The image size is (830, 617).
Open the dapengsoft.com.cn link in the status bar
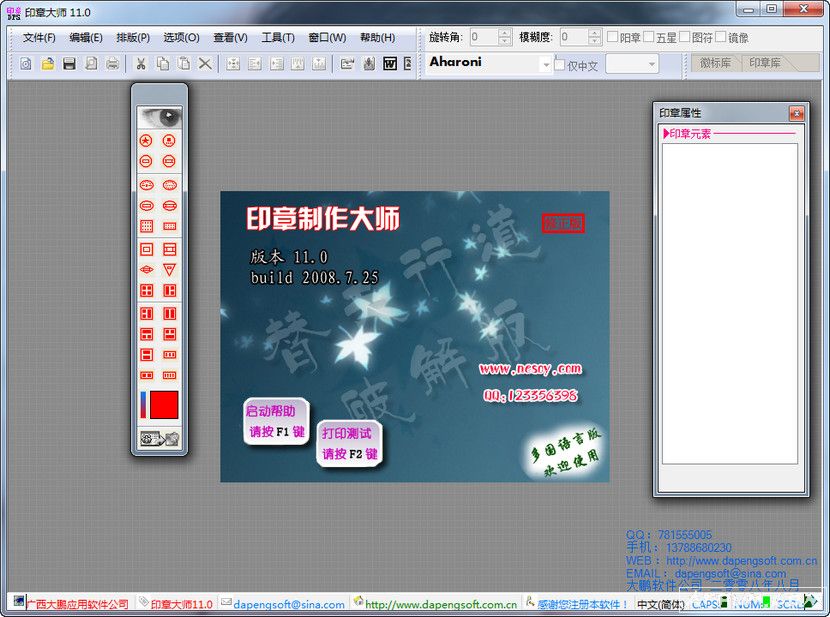(441, 605)
